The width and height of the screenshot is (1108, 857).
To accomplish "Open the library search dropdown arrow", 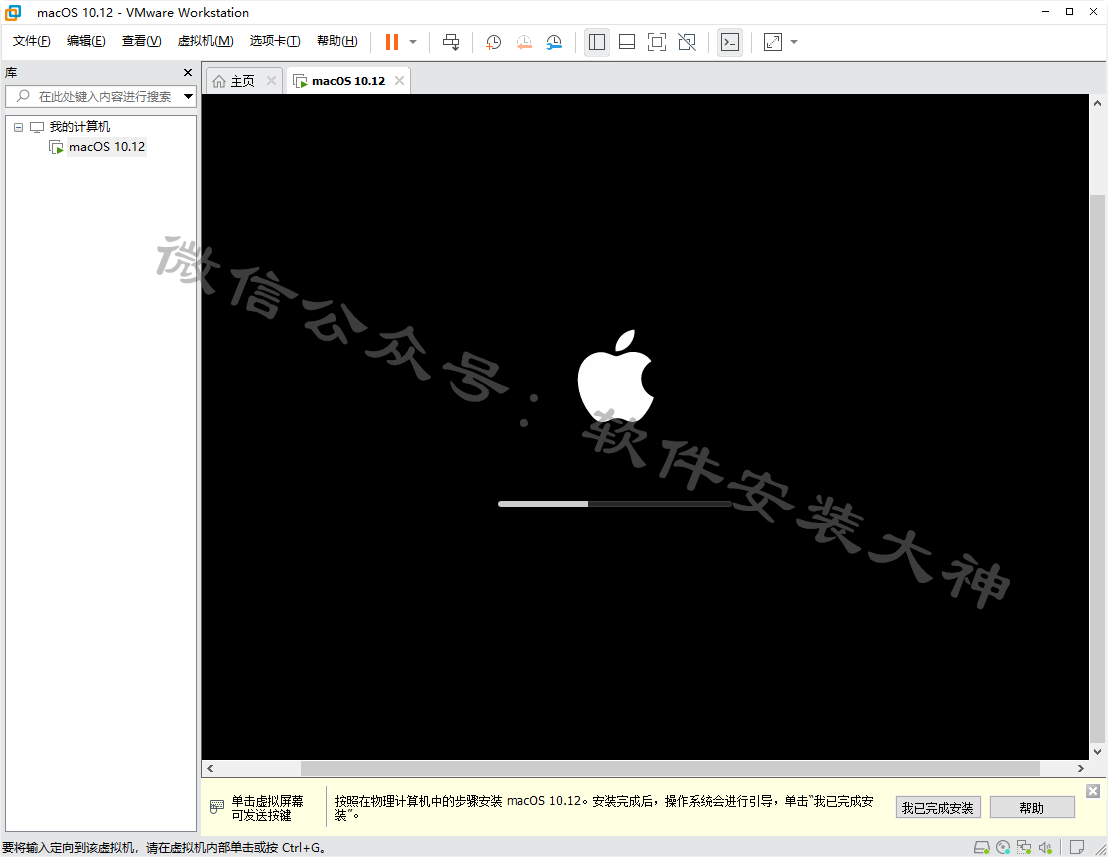I will 189,96.
